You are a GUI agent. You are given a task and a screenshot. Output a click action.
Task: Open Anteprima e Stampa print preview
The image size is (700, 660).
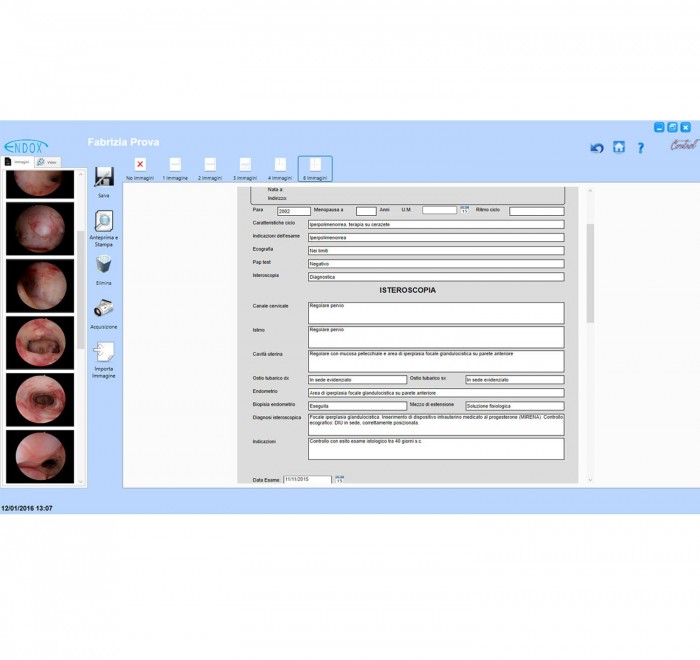click(103, 222)
